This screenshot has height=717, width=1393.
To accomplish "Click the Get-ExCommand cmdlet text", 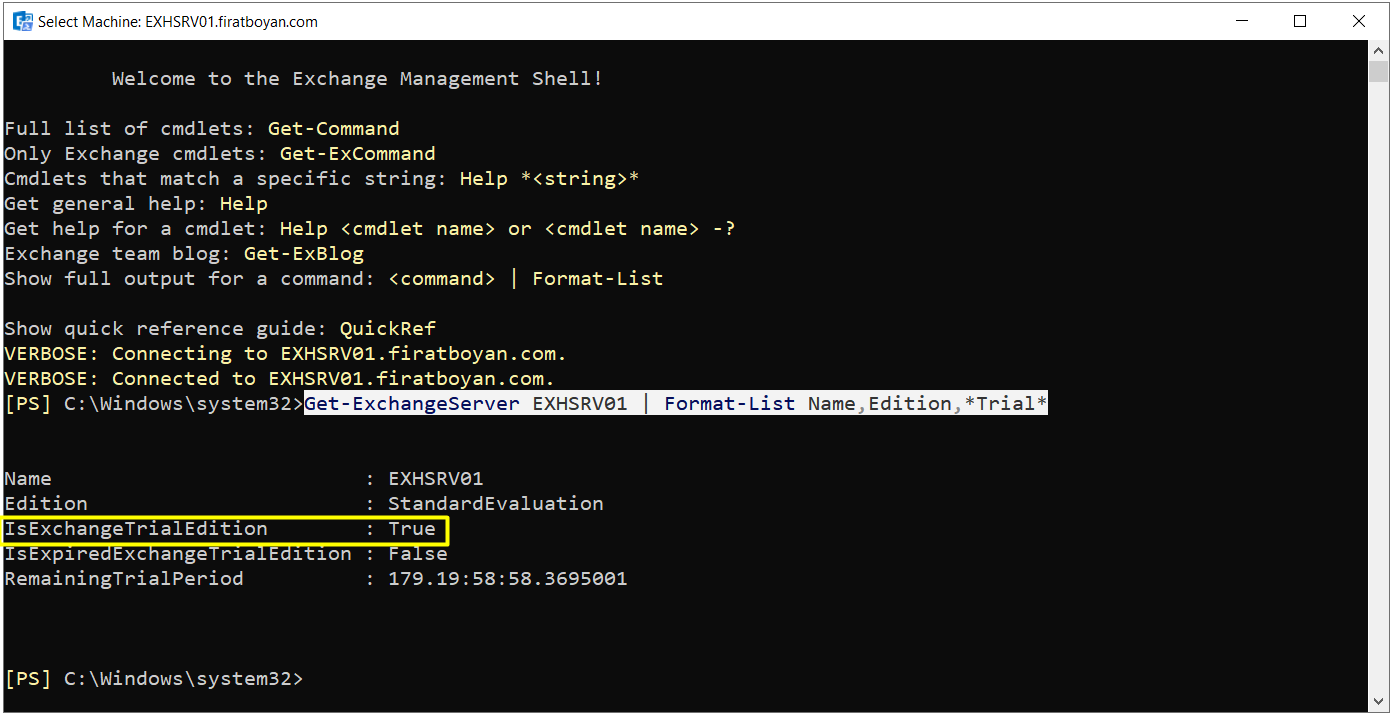I will pyautogui.click(x=357, y=154).
